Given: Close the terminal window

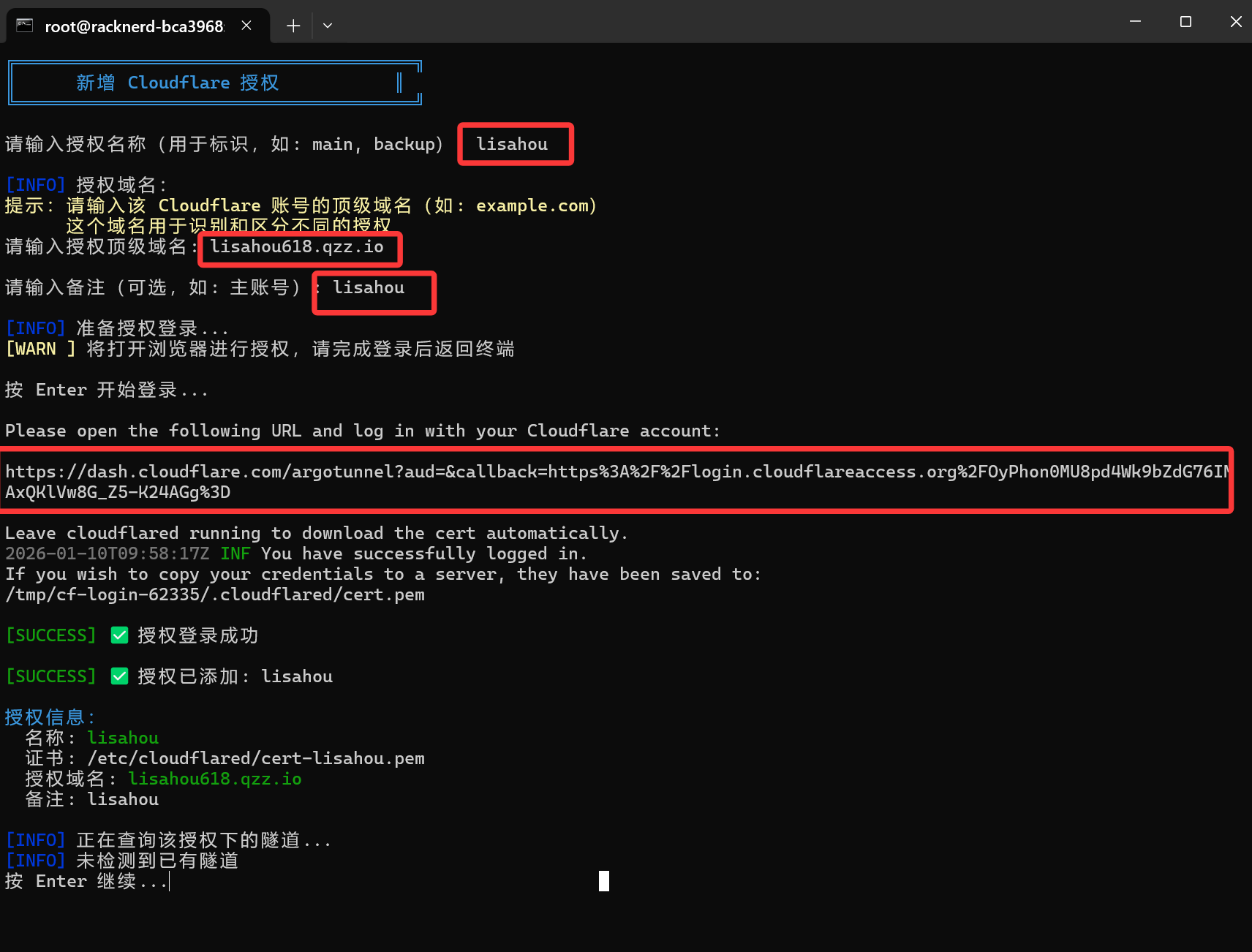Looking at the screenshot, I should coord(1235,22).
